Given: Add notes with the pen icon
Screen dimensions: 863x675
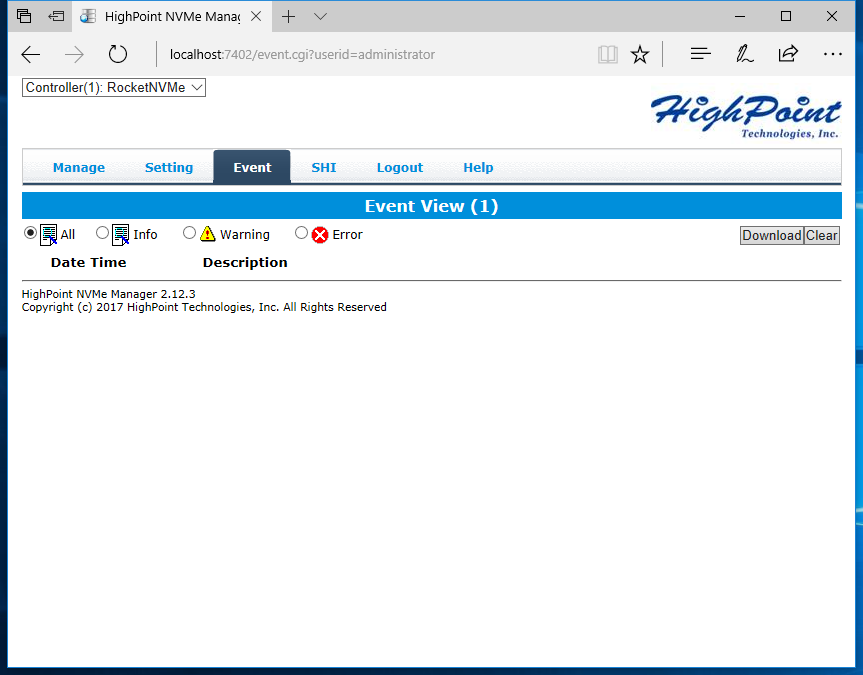Looking at the screenshot, I should pyautogui.click(x=745, y=54).
